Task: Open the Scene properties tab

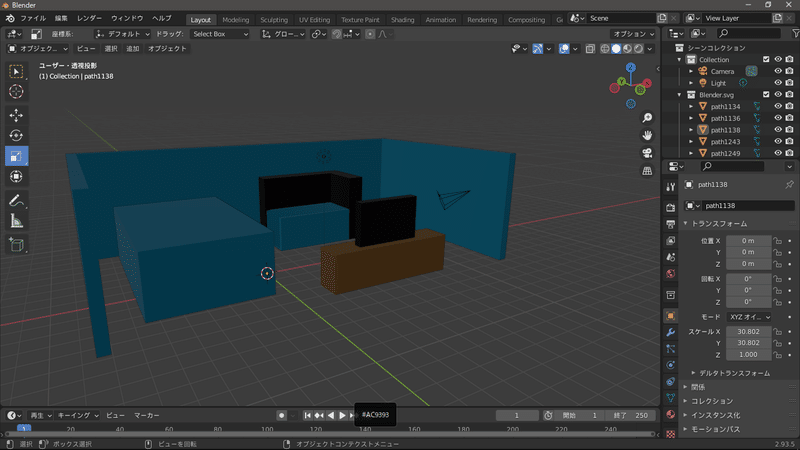Action: pyautogui.click(x=671, y=257)
